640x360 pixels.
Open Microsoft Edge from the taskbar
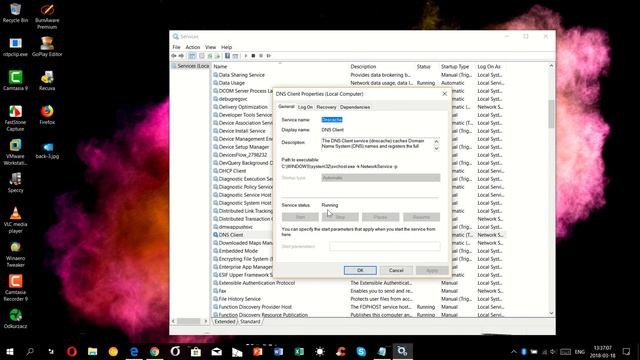point(134,351)
